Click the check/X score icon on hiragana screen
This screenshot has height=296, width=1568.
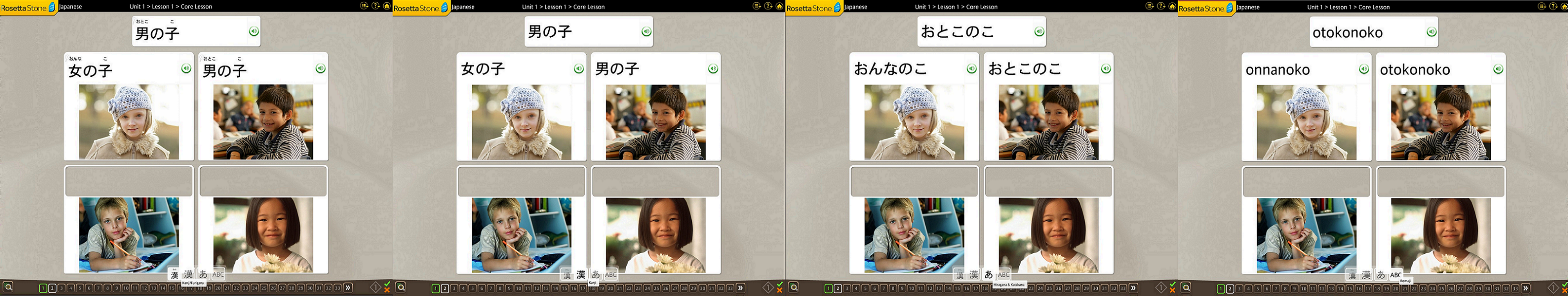pos(1172,287)
